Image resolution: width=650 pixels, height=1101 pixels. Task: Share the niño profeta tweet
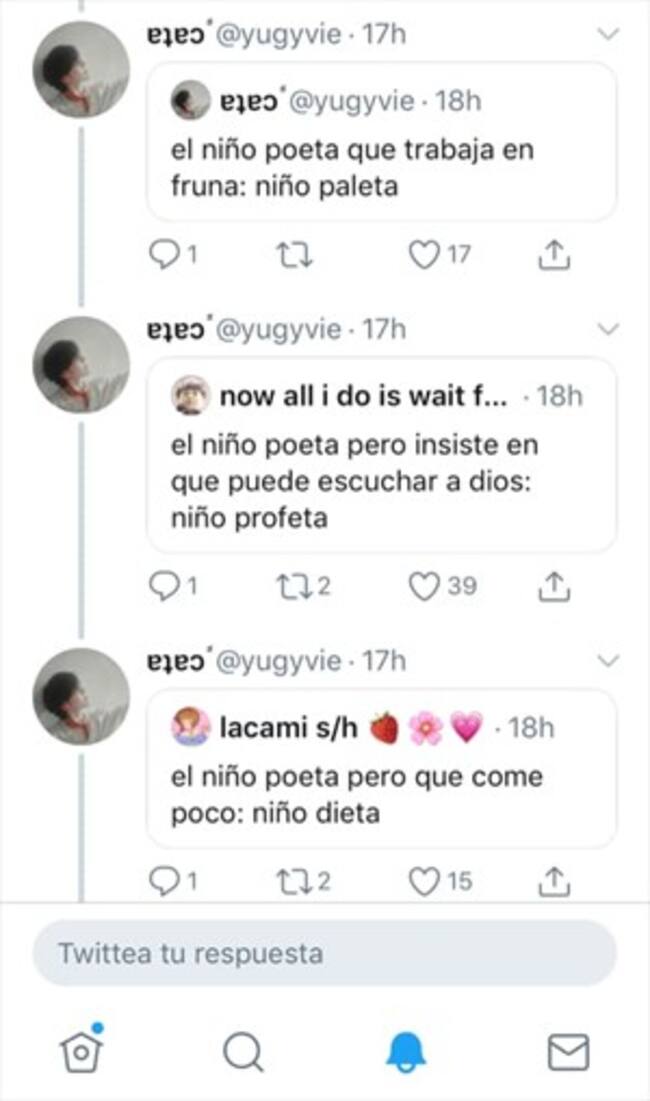pyautogui.click(x=553, y=587)
